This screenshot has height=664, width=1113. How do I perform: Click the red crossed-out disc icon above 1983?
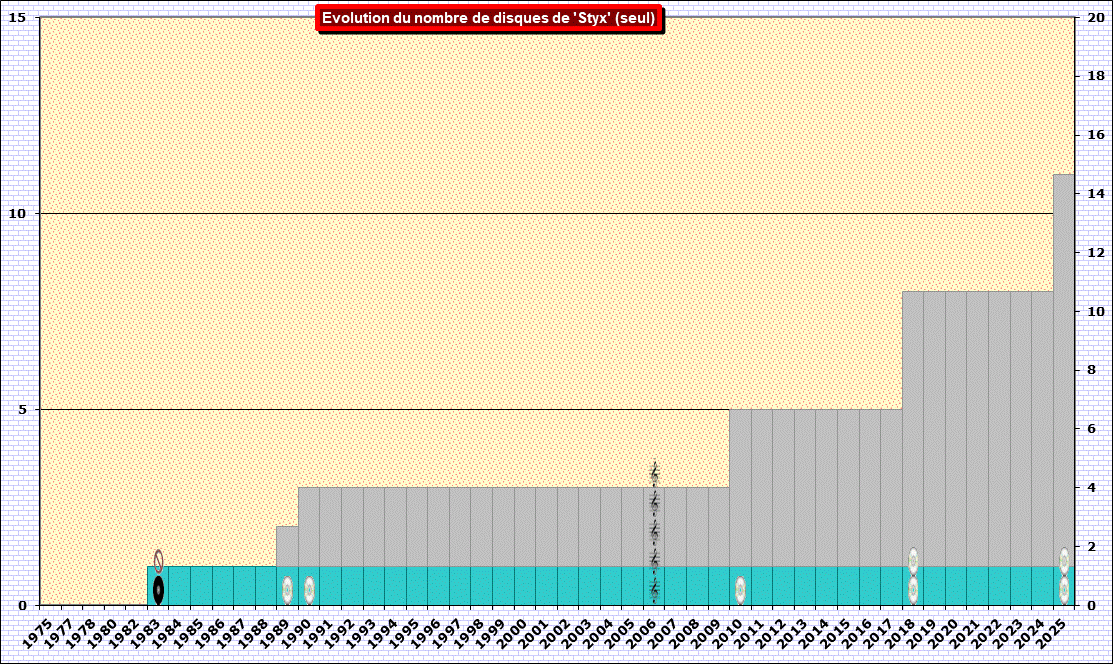click(158, 561)
